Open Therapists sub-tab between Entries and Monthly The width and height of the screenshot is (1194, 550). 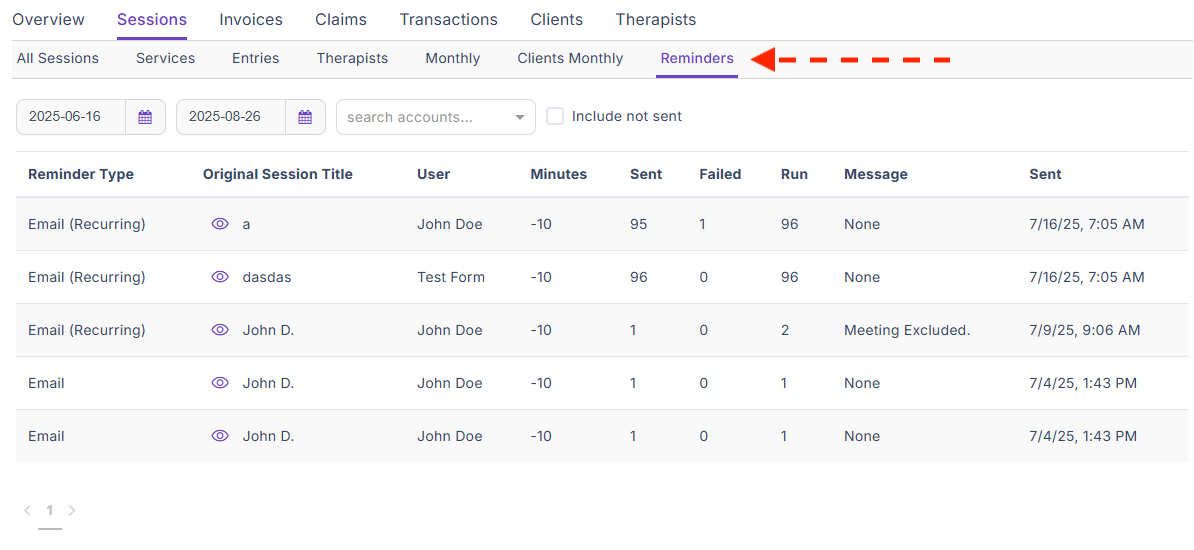coord(353,58)
